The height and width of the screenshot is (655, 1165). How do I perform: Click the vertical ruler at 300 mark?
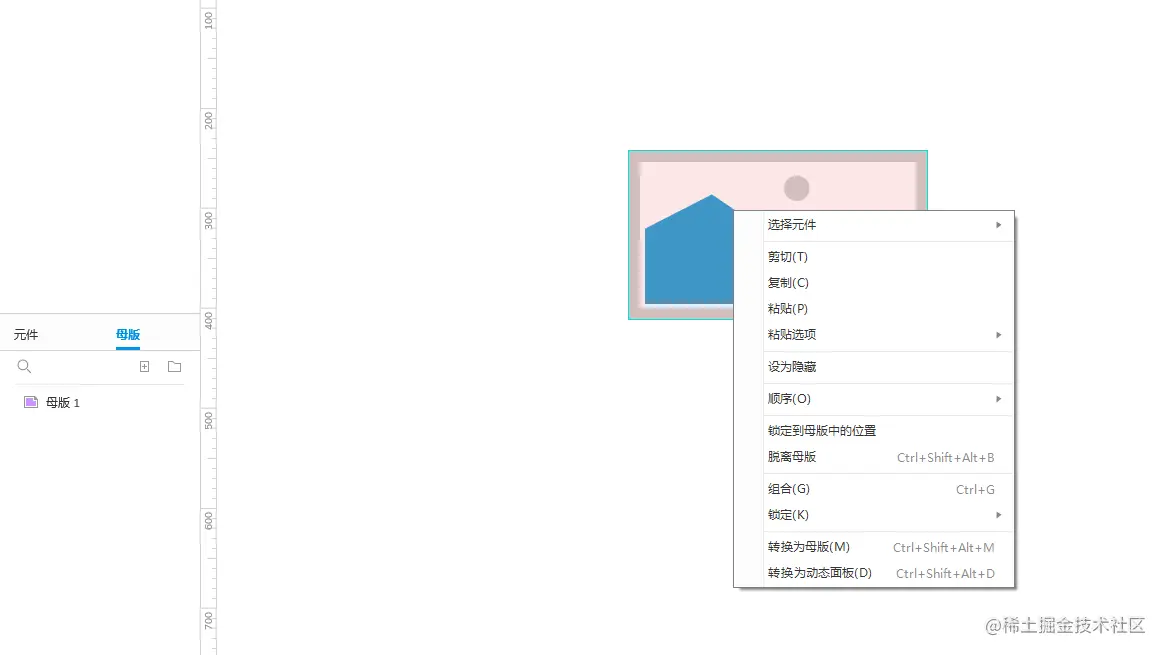click(x=209, y=220)
